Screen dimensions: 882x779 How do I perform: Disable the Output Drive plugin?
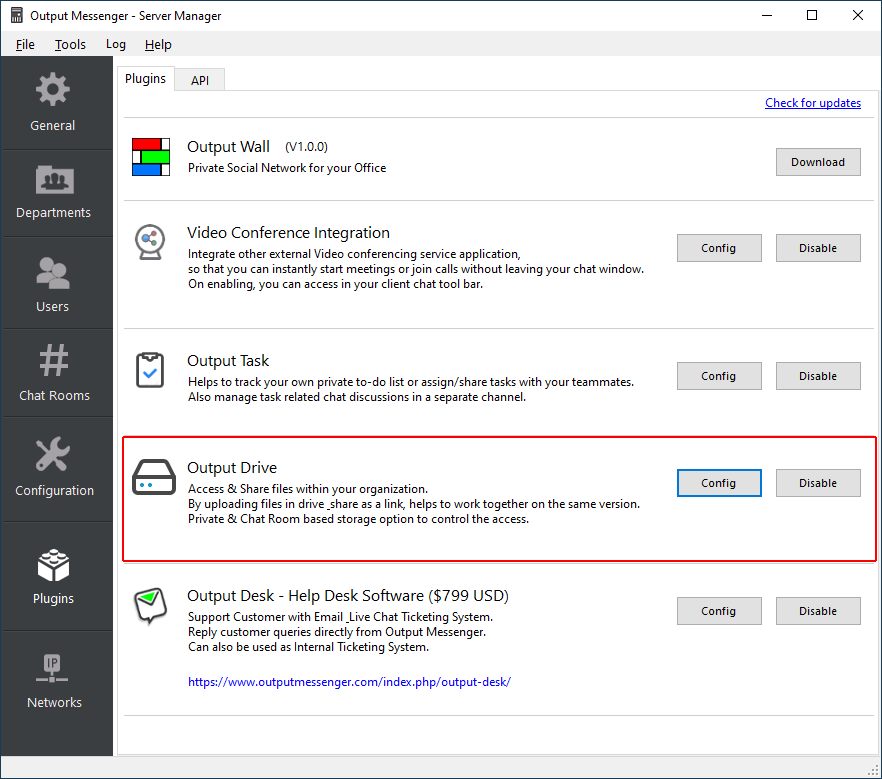pos(818,483)
